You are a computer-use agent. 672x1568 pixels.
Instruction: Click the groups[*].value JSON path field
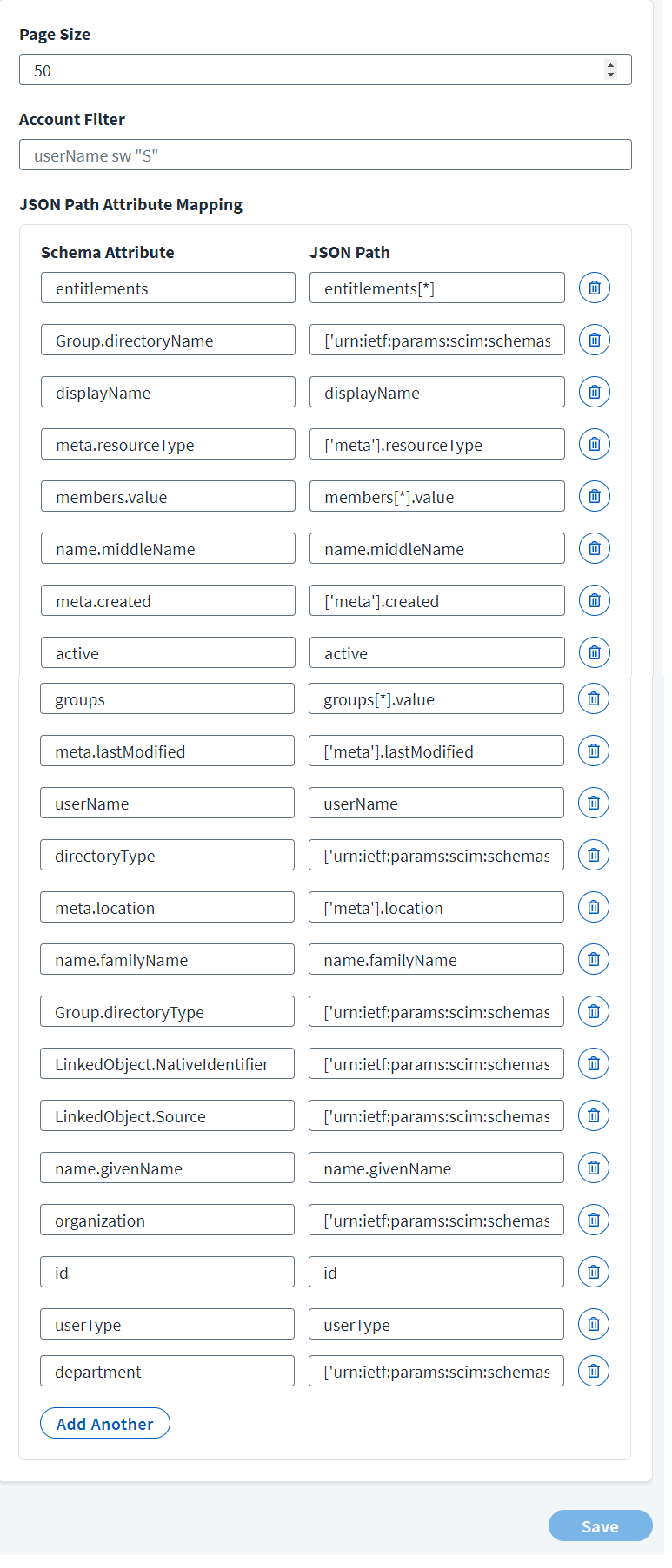[436, 698]
